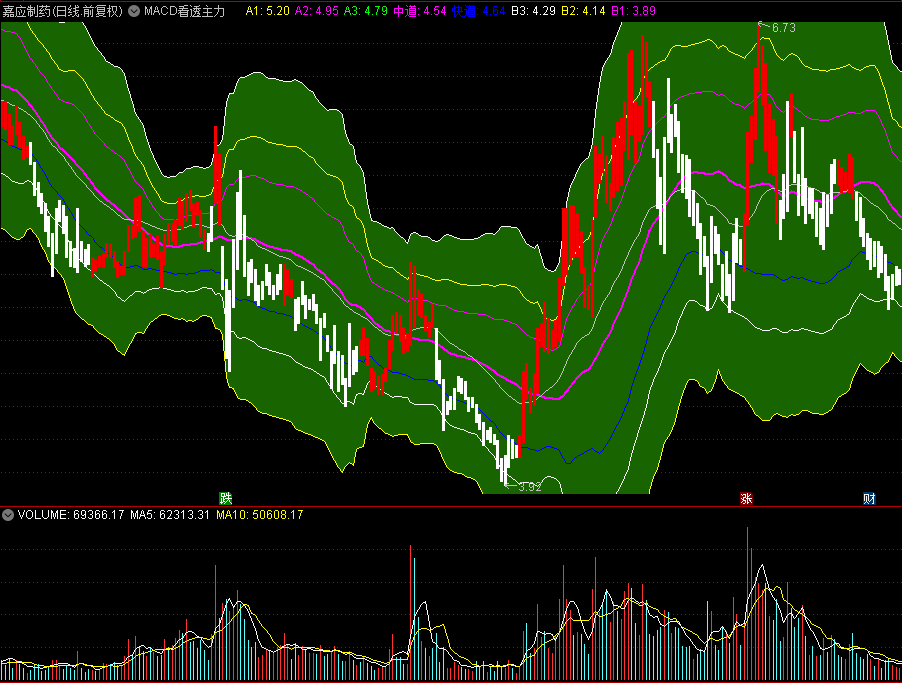Select the magenta B1: 3.89 label

point(630,11)
